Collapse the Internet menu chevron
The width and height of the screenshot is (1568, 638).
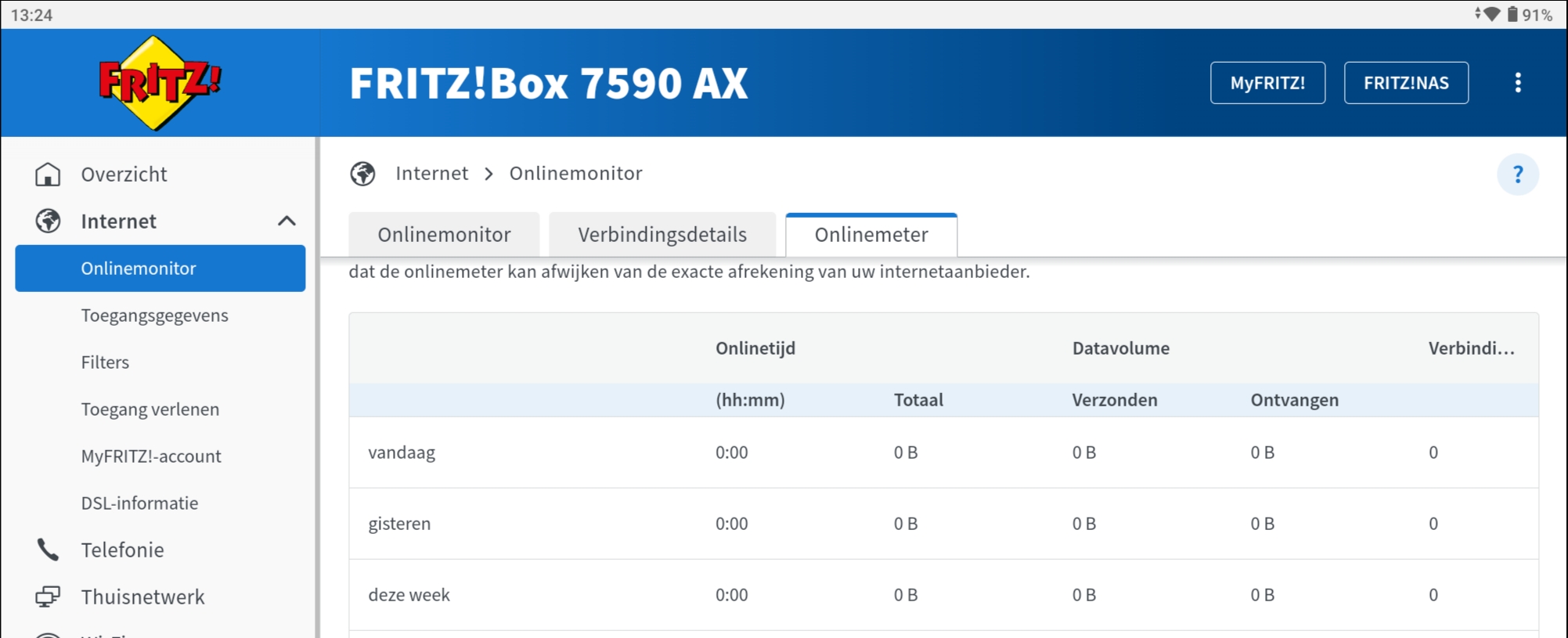tap(287, 222)
